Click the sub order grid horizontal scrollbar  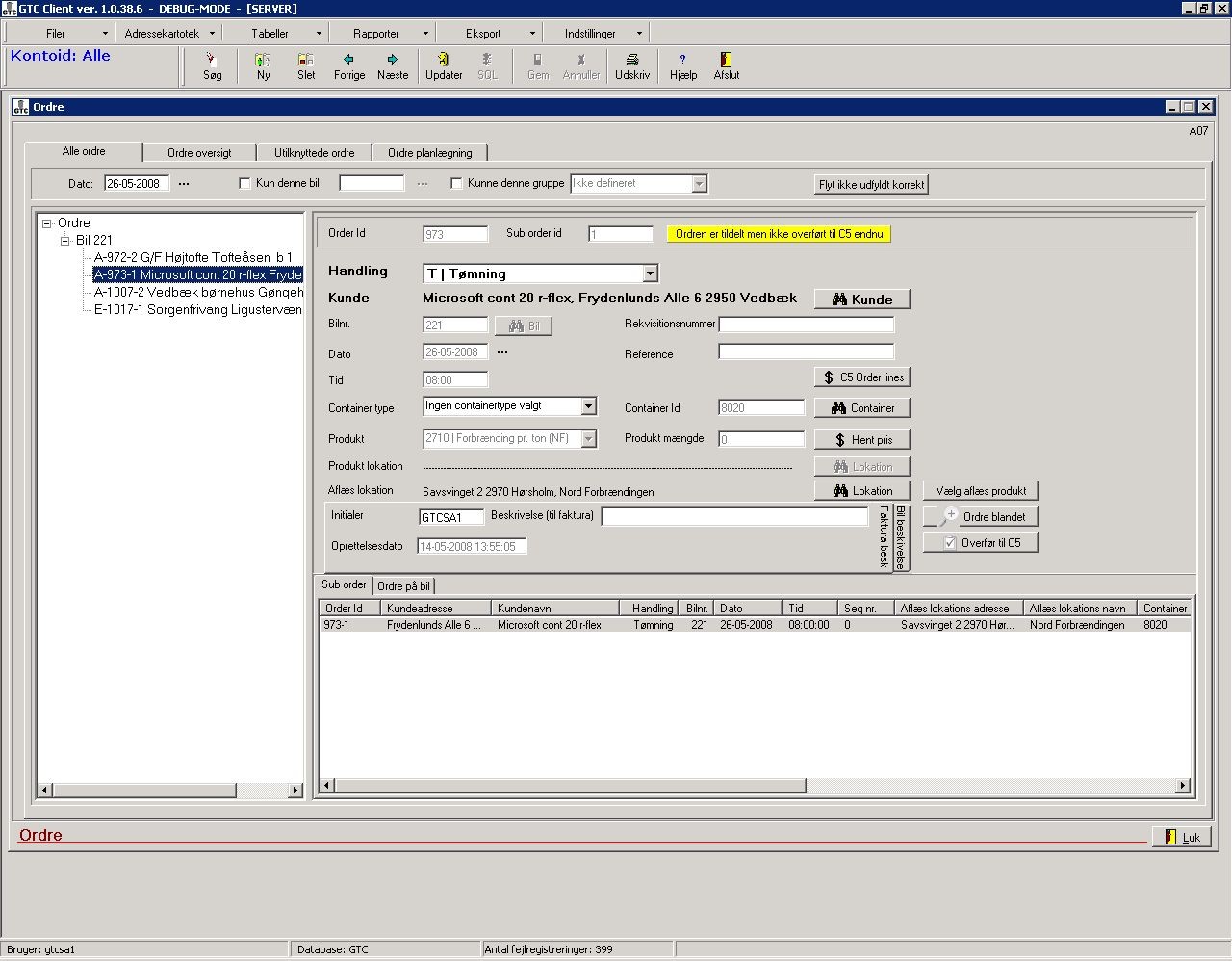756,786
